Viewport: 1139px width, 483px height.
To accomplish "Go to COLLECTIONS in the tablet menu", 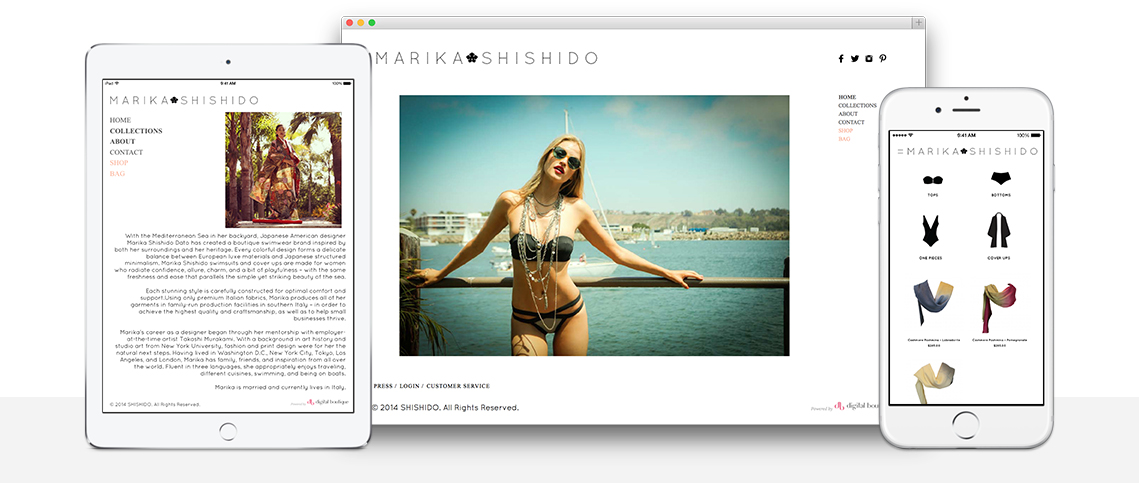I will pyautogui.click(x=136, y=131).
